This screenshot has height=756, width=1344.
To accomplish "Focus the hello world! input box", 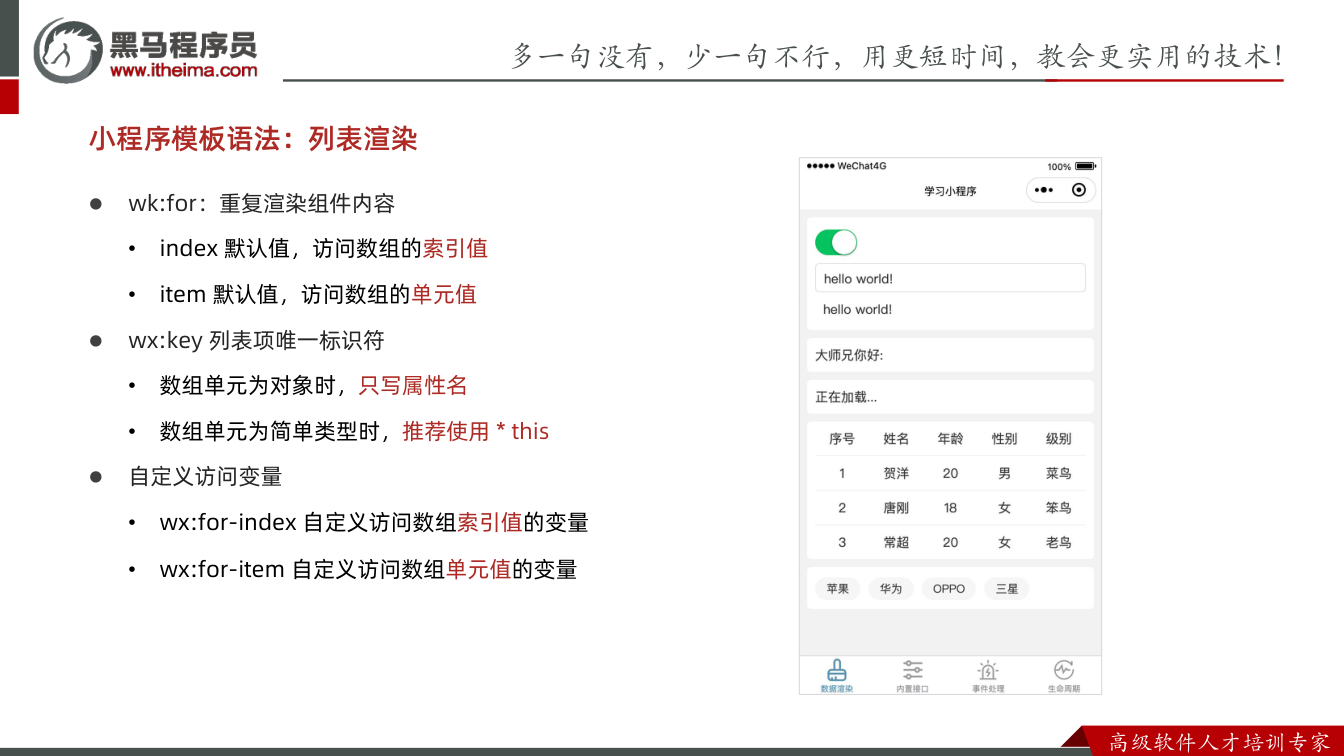I will pyautogui.click(x=950, y=278).
